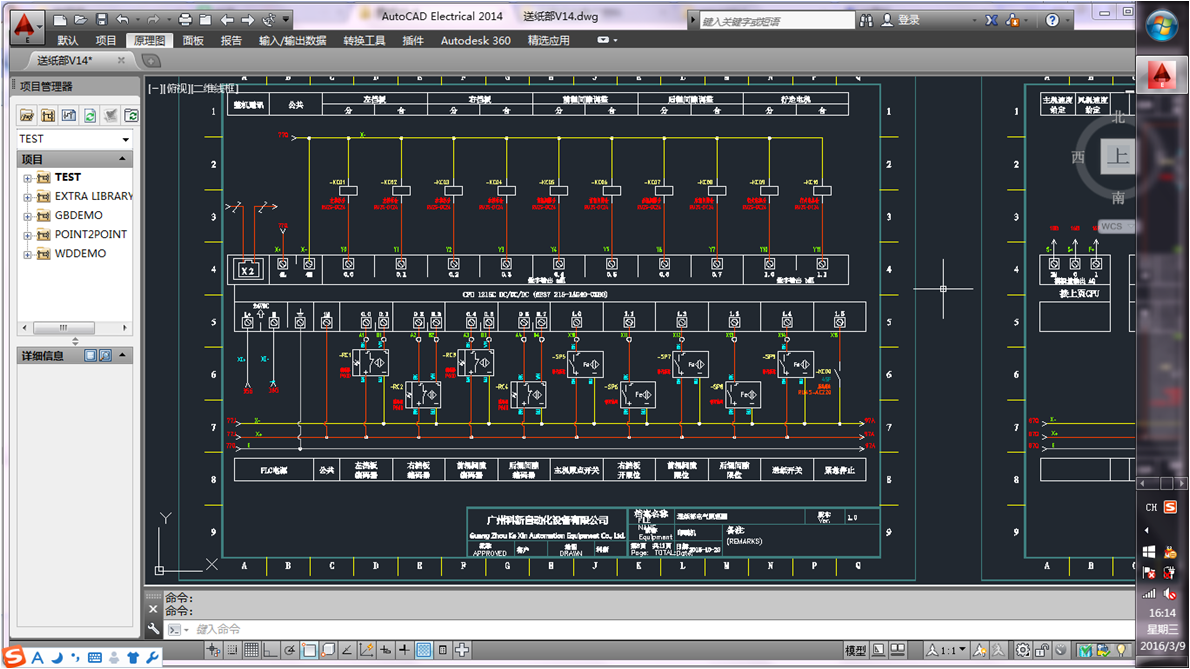Click the Save icon in quick access toolbar

pyautogui.click(x=101, y=20)
